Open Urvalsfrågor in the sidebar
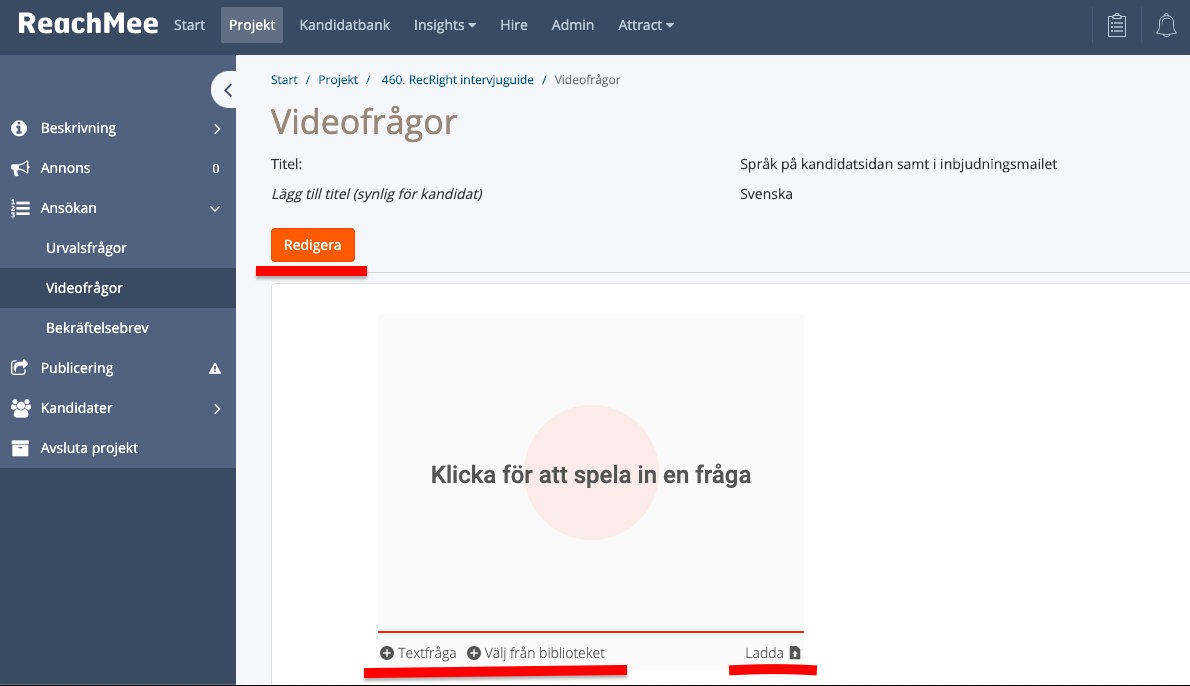Image resolution: width=1190 pixels, height=686 pixels. pyautogui.click(x=118, y=248)
